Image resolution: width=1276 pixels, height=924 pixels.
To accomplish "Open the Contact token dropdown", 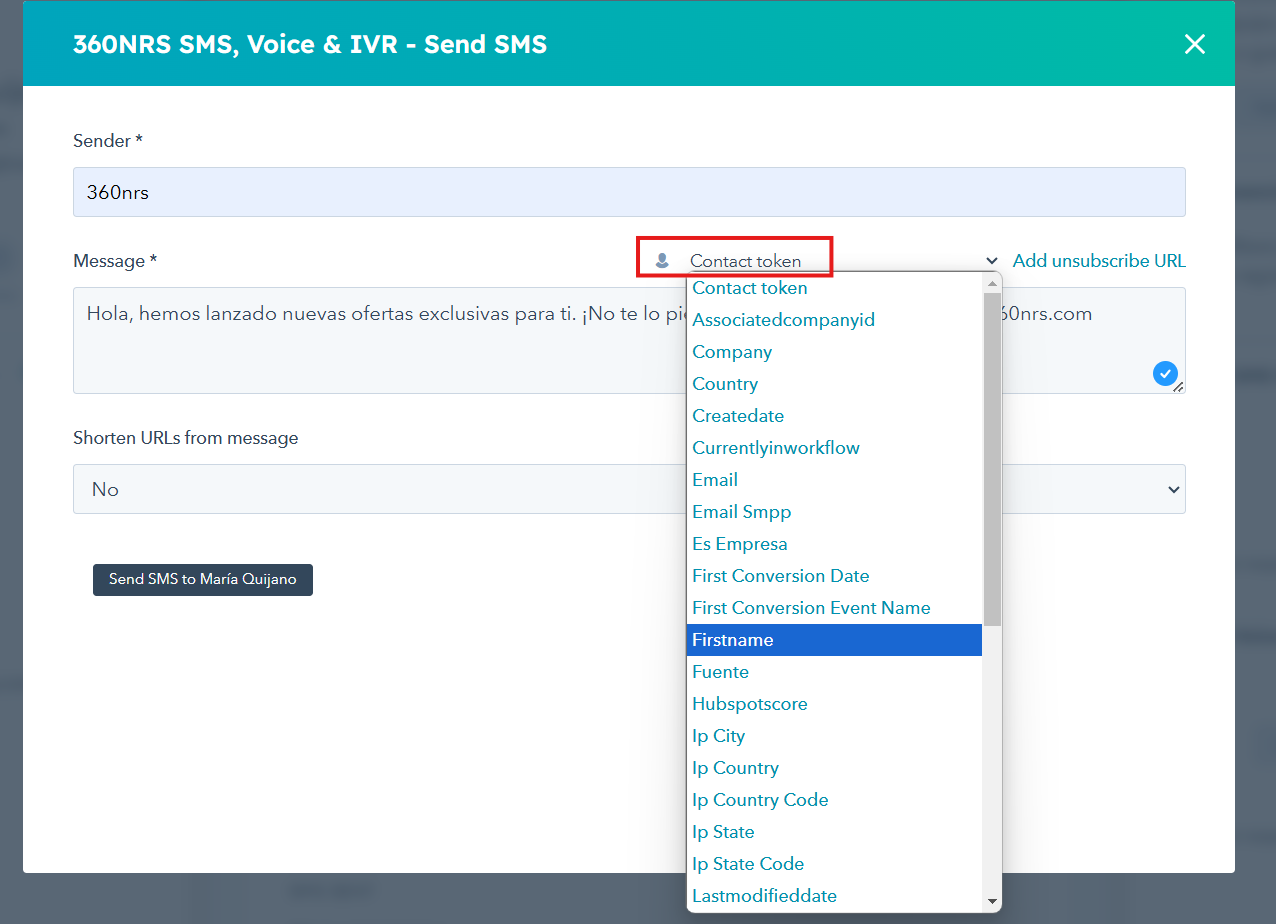I will point(745,261).
